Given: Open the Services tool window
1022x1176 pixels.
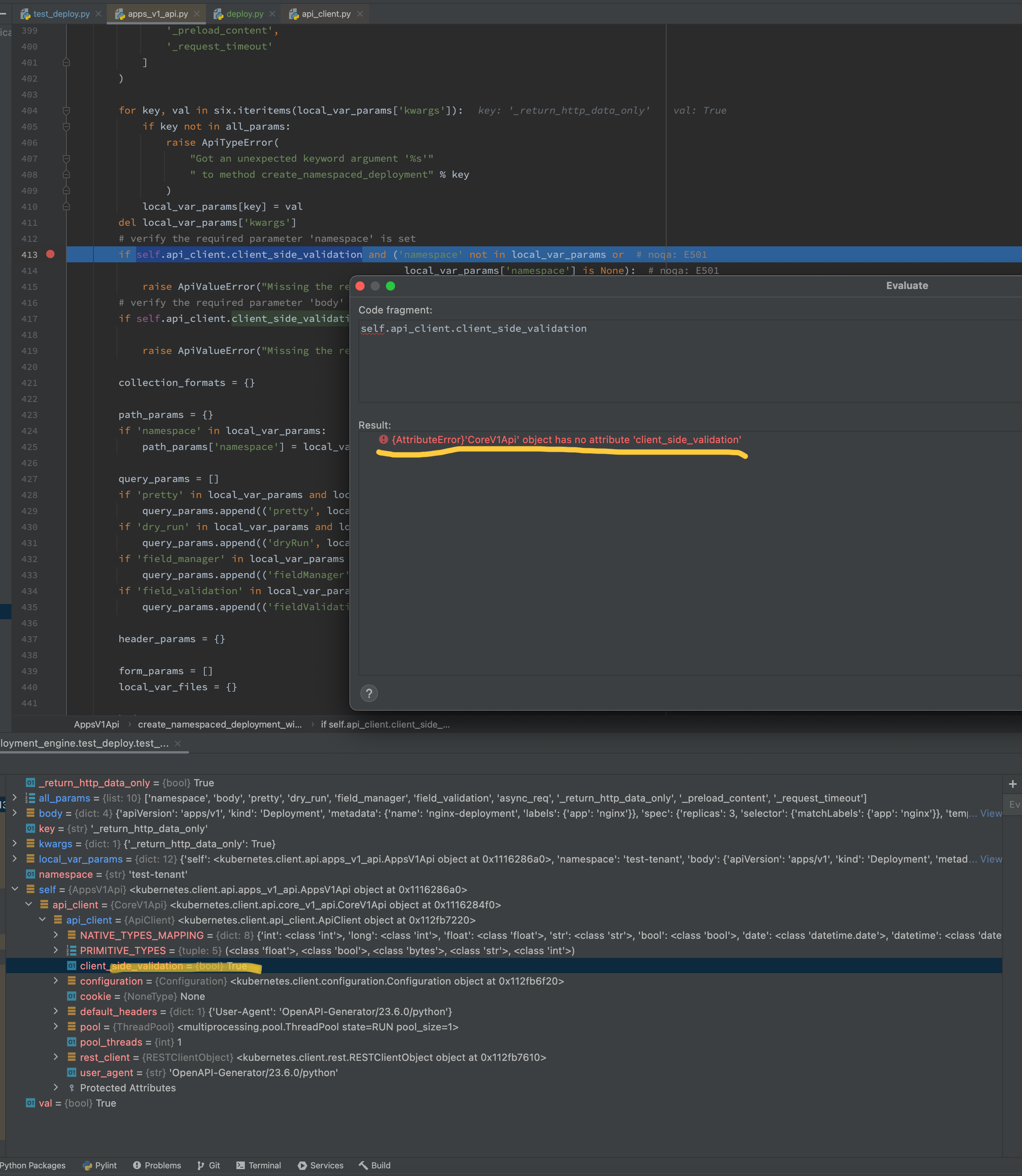Looking at the screenshot, I should (x=320, y=1165).
